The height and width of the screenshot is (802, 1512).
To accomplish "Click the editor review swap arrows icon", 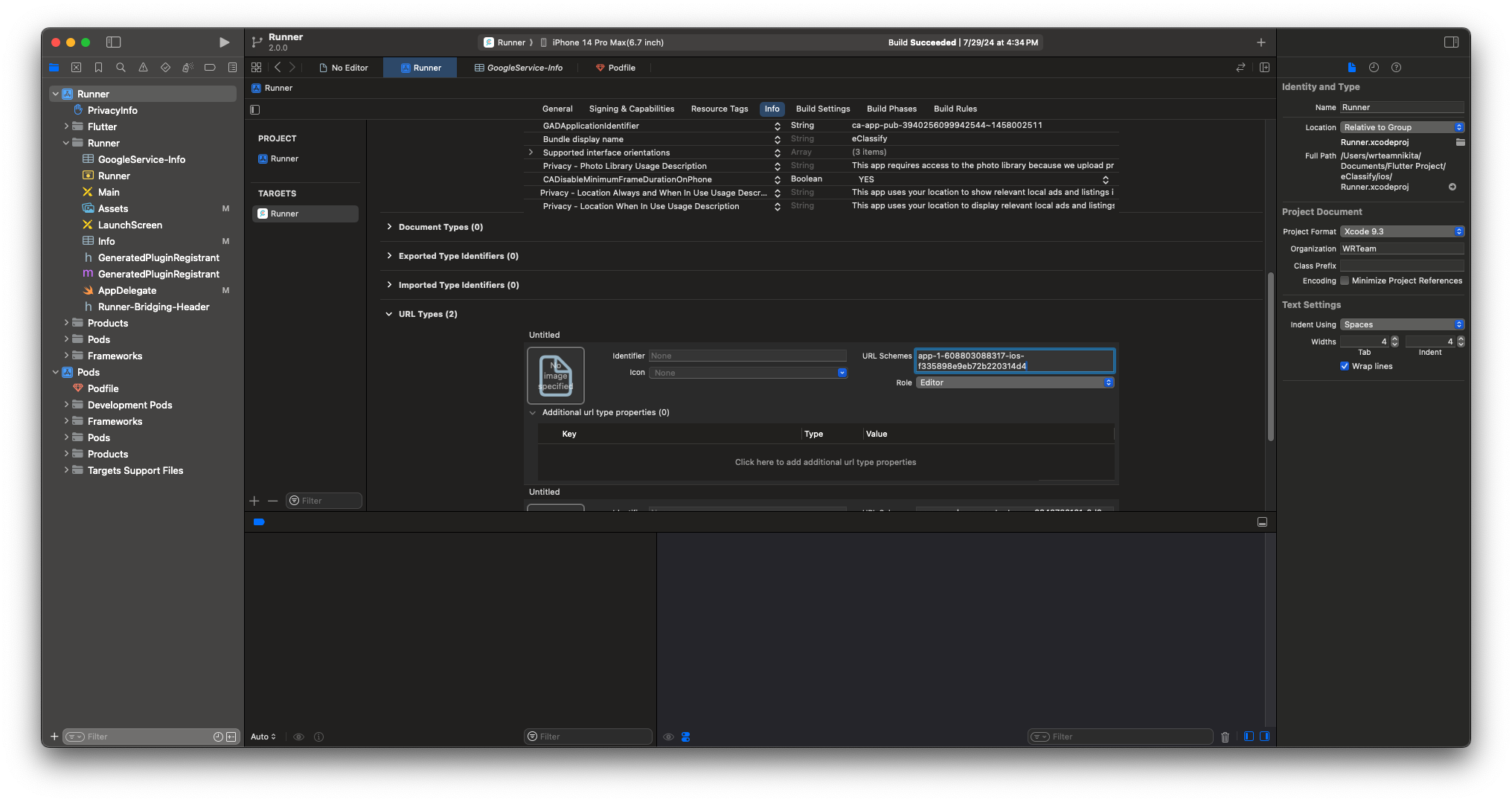I will 1240,68.
